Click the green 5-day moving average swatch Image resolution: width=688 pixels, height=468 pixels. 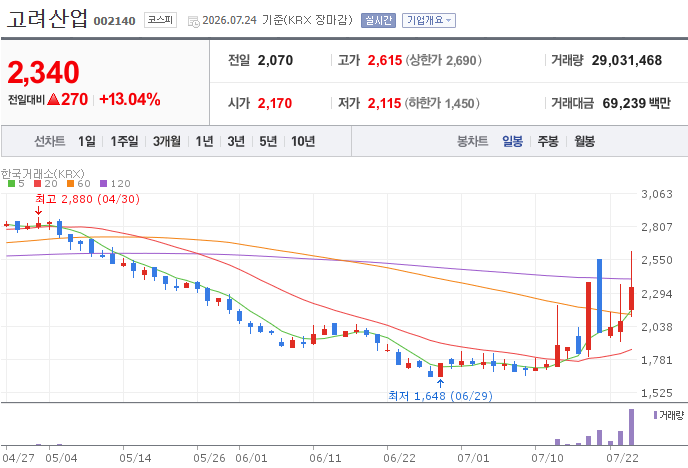[11, 183]
